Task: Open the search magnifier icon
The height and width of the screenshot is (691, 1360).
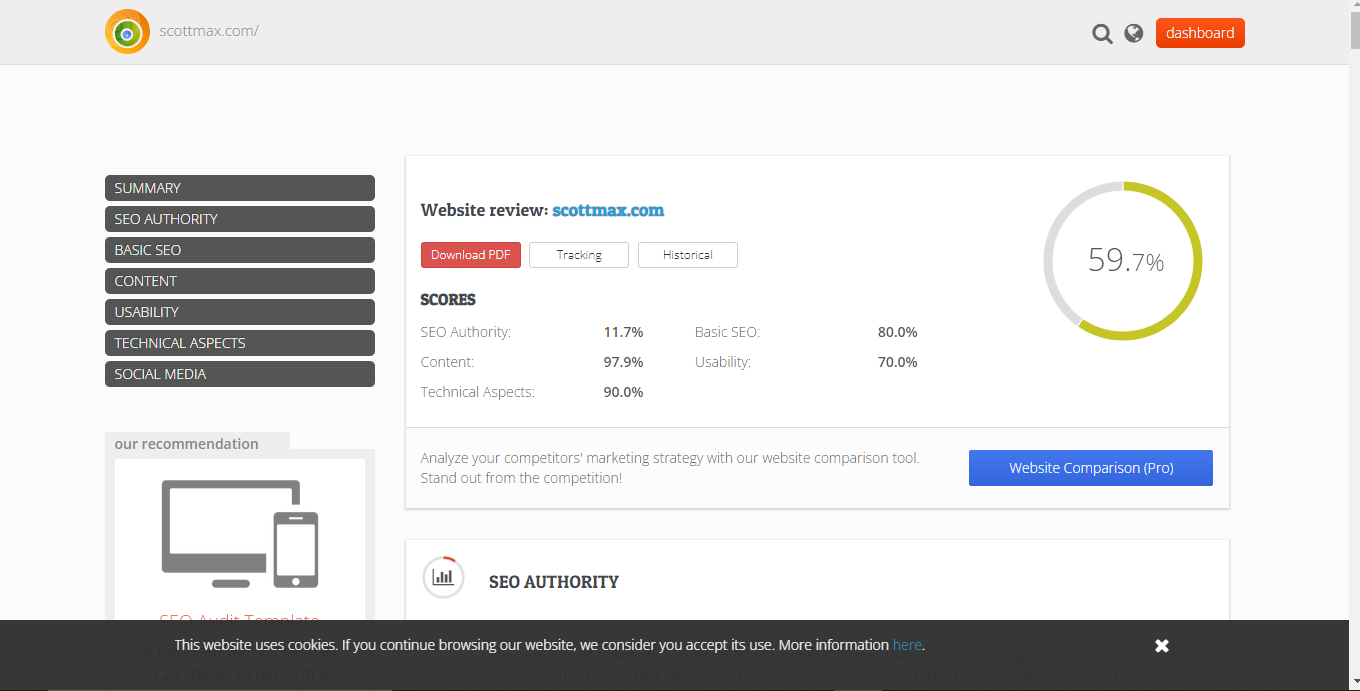Action: coord(1102,34)
